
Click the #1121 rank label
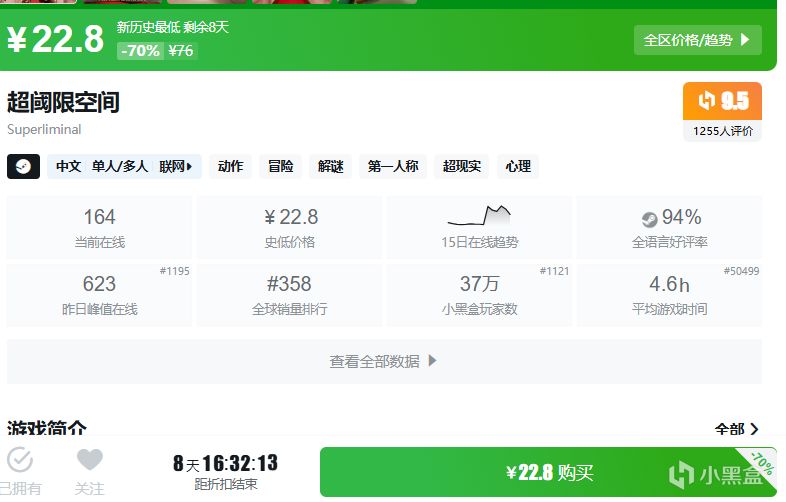point(554,271)
